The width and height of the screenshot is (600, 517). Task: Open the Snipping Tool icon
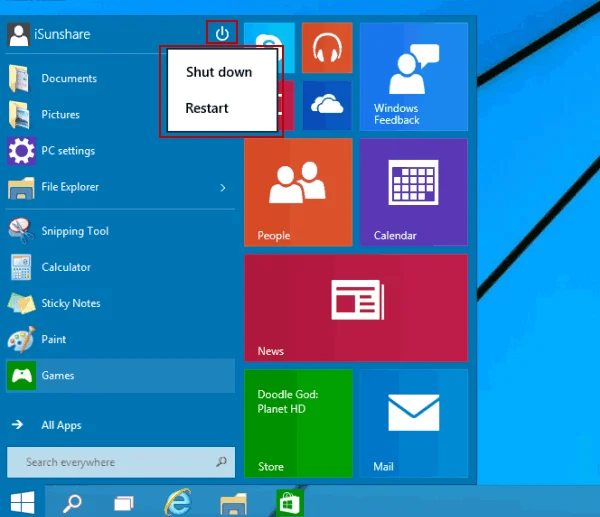click(x=21, y=231)
